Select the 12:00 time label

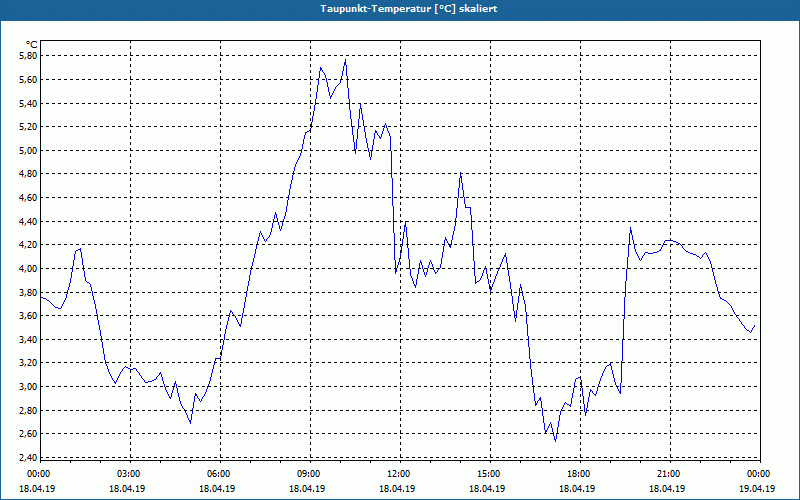(x=399, y=474)
